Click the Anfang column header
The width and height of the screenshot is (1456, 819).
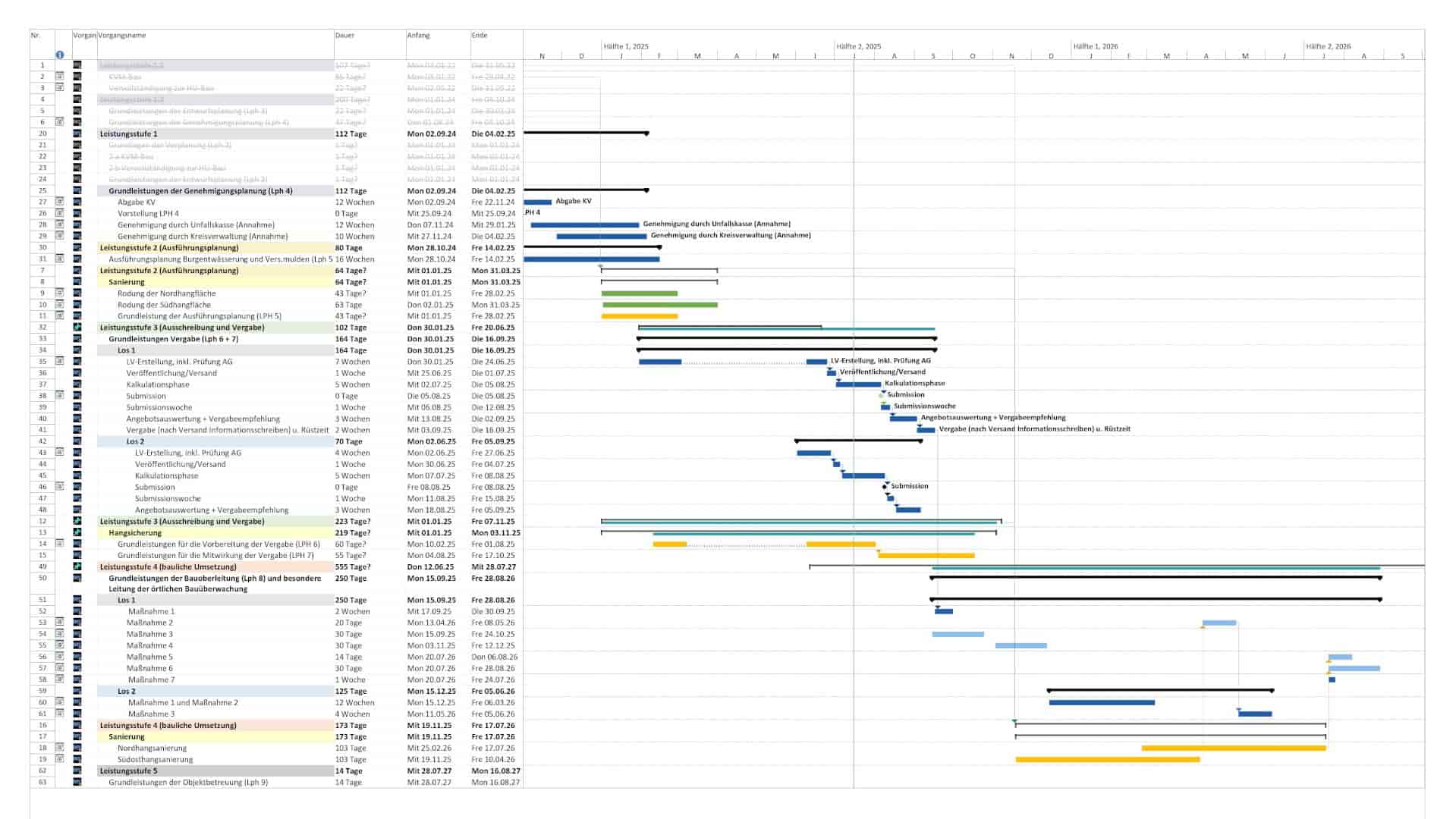(418, 36)
